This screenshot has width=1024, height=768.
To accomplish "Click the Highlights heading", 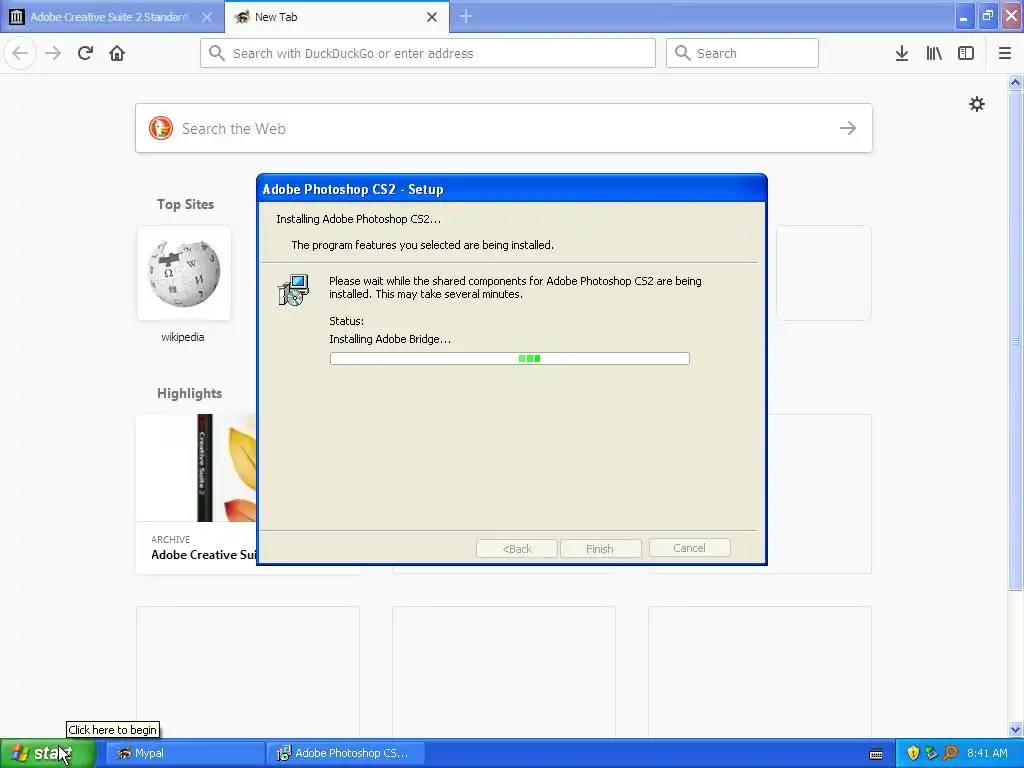I will click(x=189, y=393).
